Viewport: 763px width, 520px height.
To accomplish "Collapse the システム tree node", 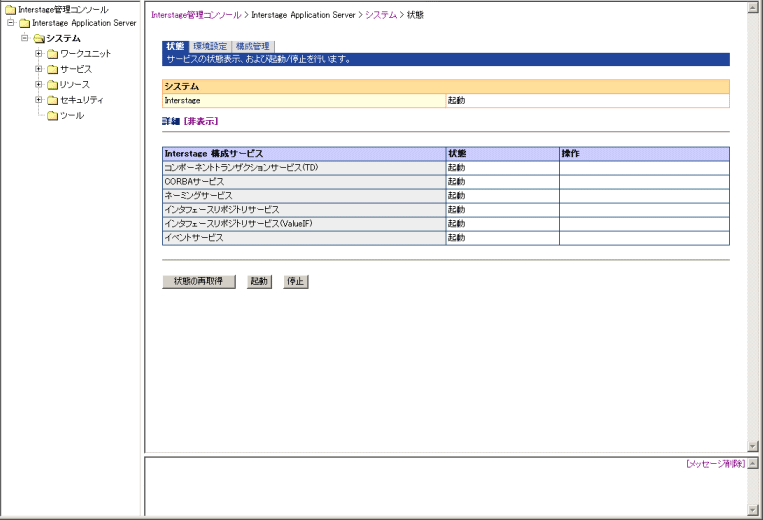I will click(24, 38).
